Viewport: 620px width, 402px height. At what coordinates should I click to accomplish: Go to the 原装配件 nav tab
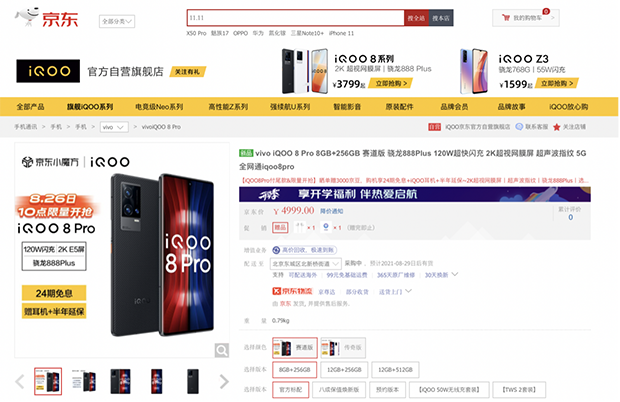pos(399,107)
